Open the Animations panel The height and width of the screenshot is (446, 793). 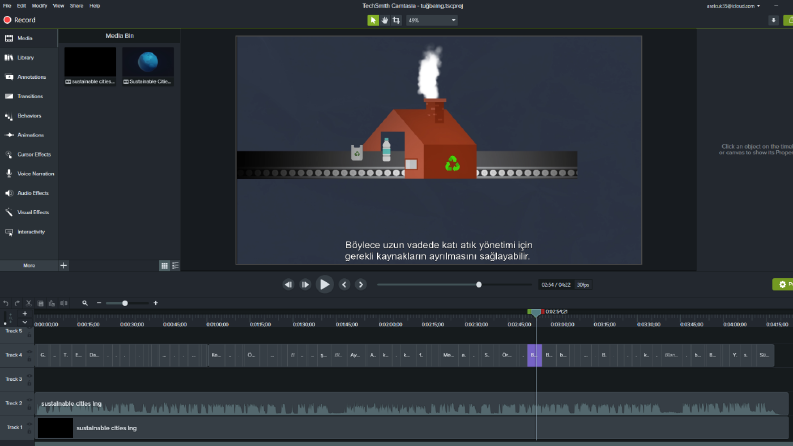point(30,135)
